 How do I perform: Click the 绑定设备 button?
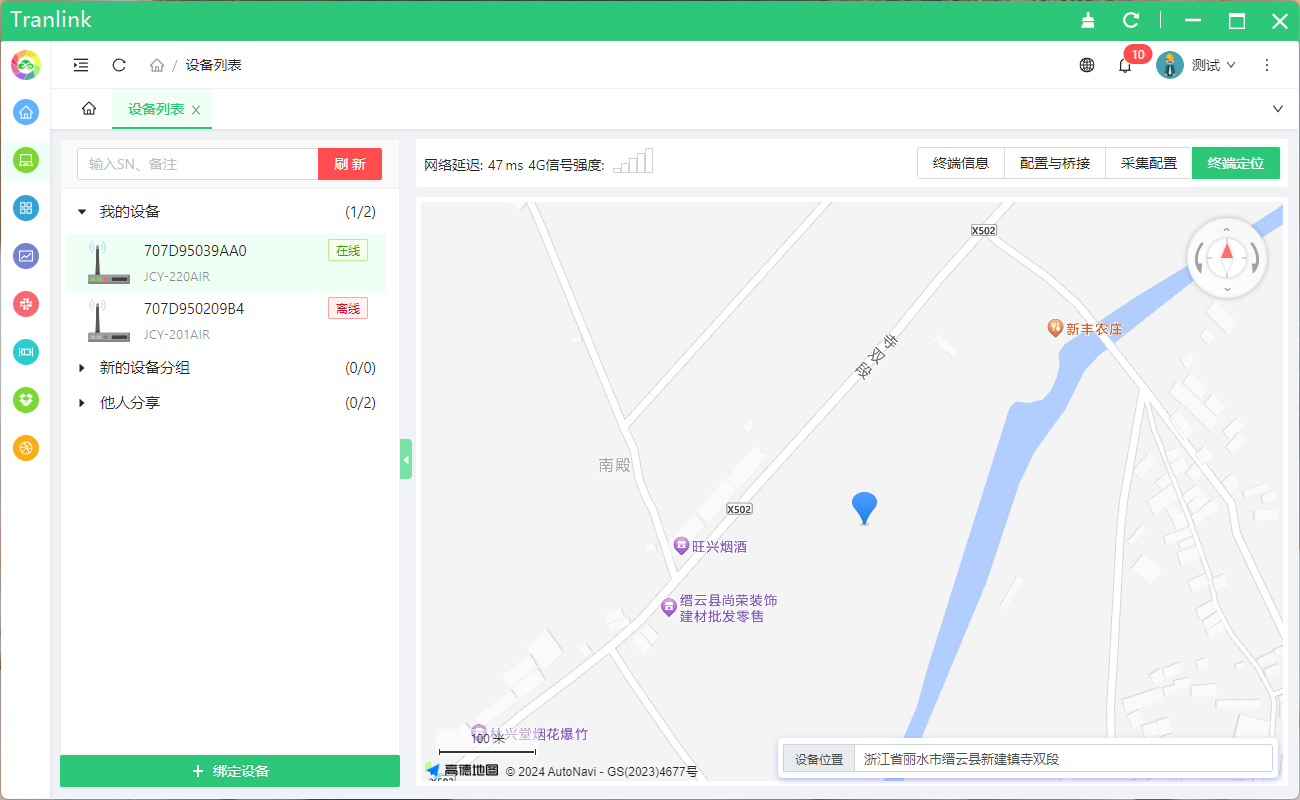(230, 771)
